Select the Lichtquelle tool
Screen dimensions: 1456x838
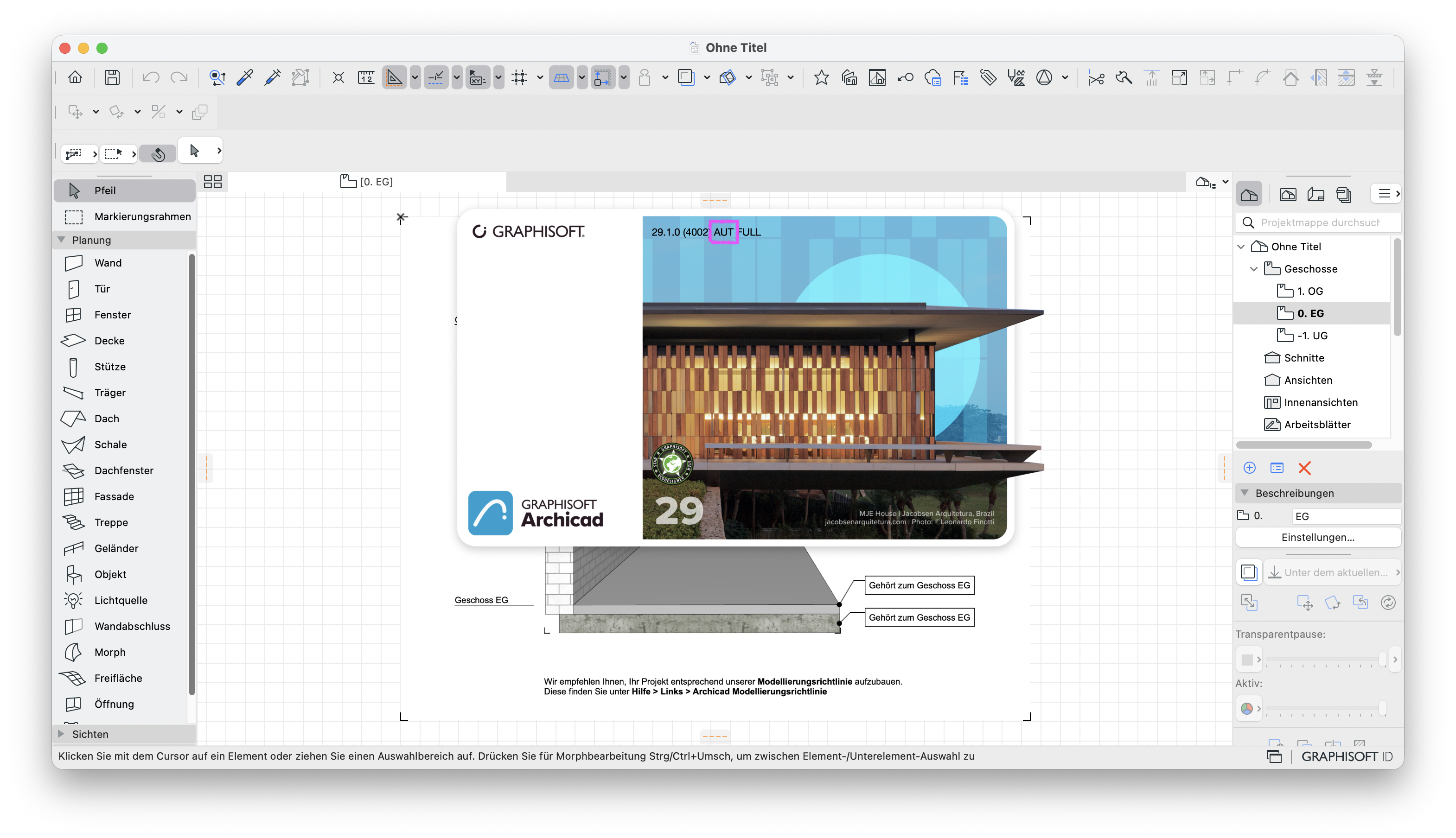tap(122, 600)
